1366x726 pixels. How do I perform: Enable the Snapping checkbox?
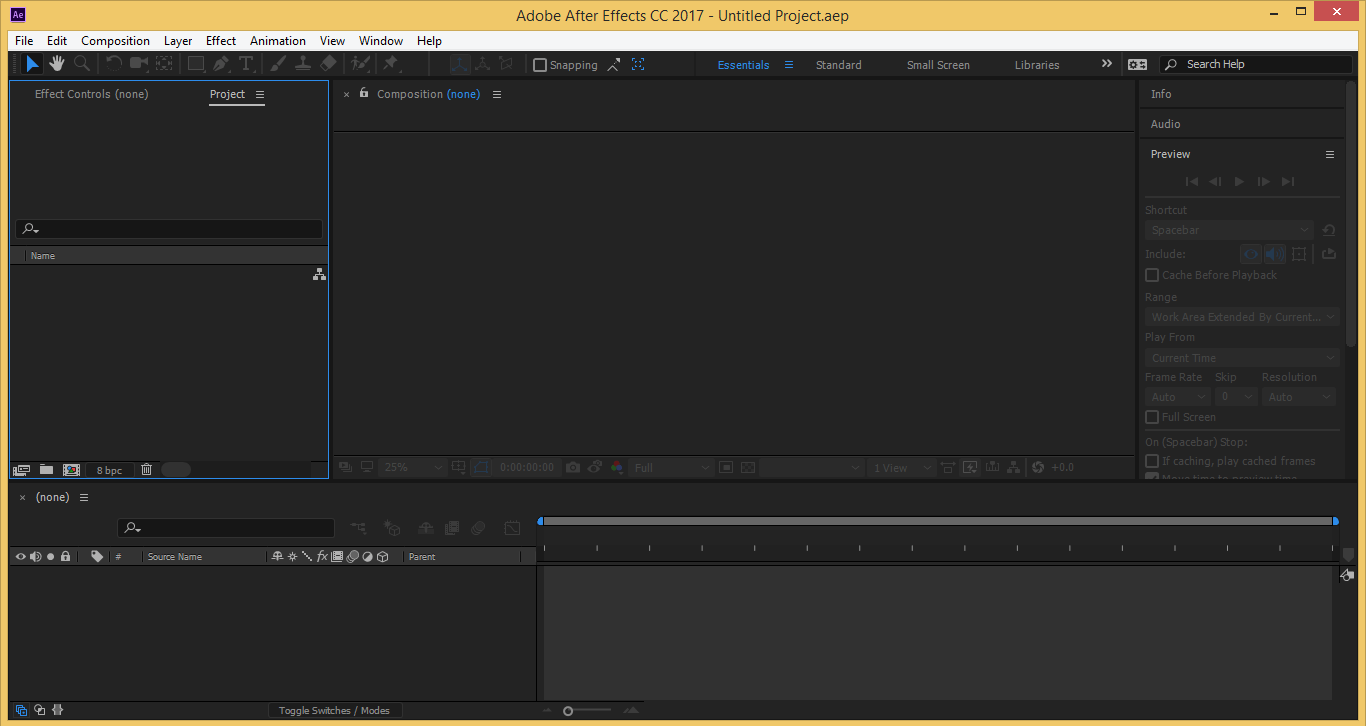coord(540,65)
